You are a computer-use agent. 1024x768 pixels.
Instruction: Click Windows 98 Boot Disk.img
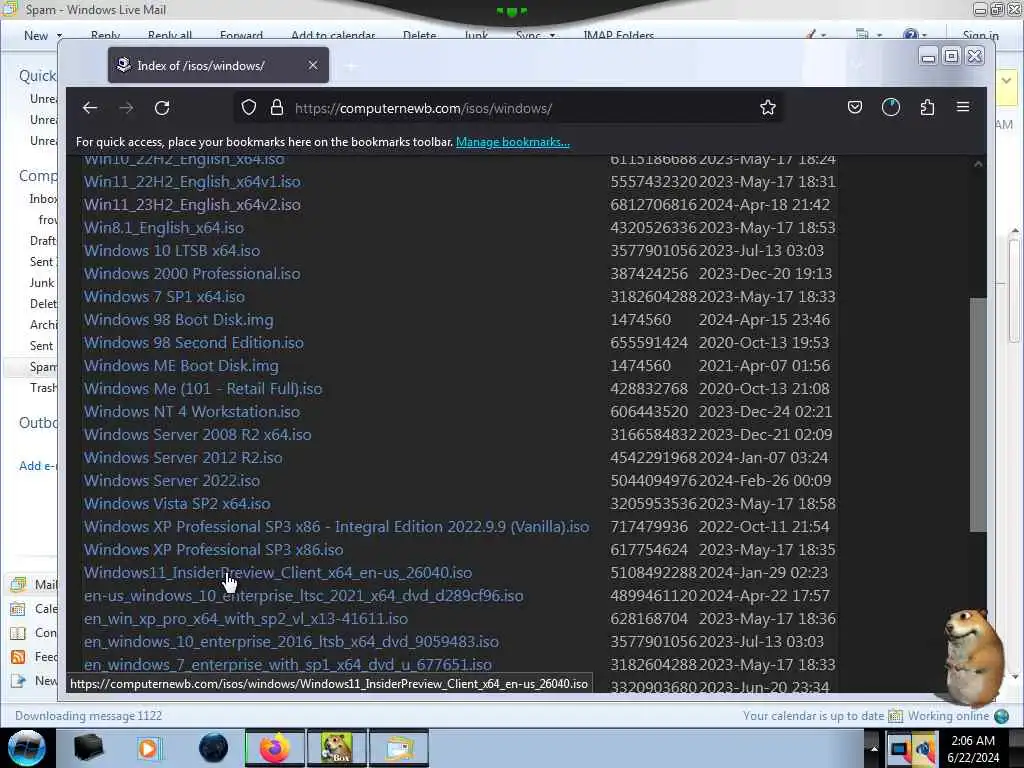click(x=179, y=320)
